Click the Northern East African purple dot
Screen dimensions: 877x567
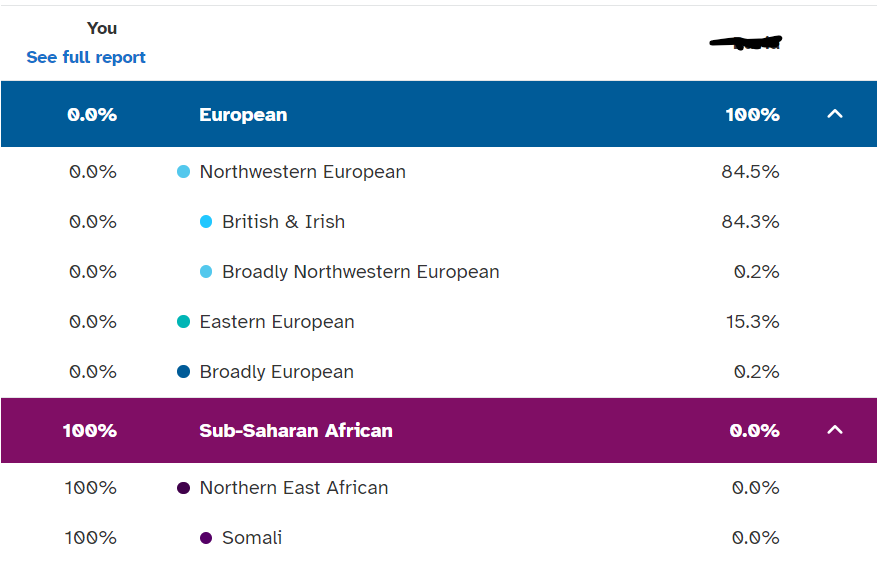[x=183, y=488]
